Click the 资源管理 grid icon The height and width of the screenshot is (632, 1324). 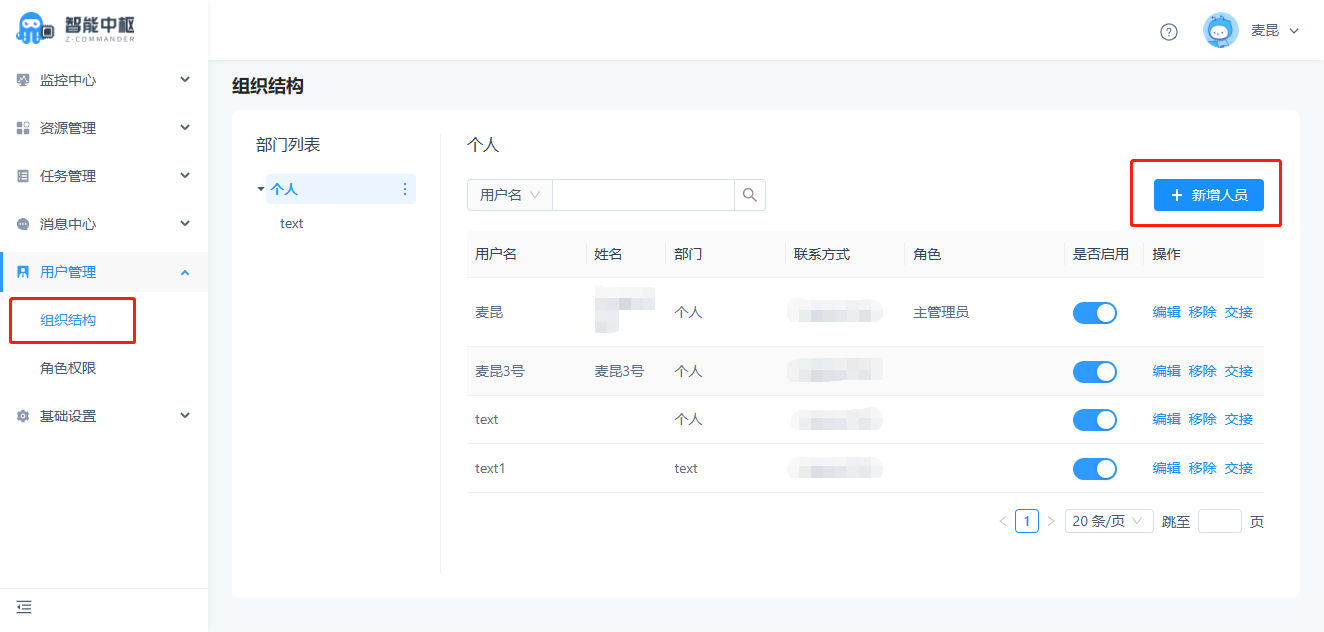[x=23, y=128]
